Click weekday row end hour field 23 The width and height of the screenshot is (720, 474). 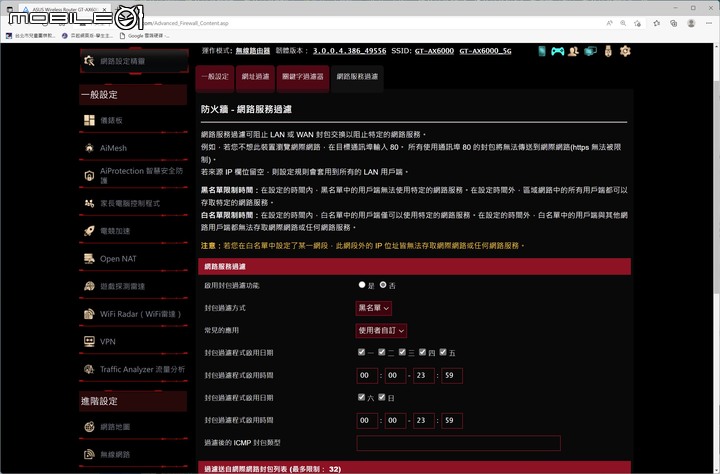click(x=424, y=376)
